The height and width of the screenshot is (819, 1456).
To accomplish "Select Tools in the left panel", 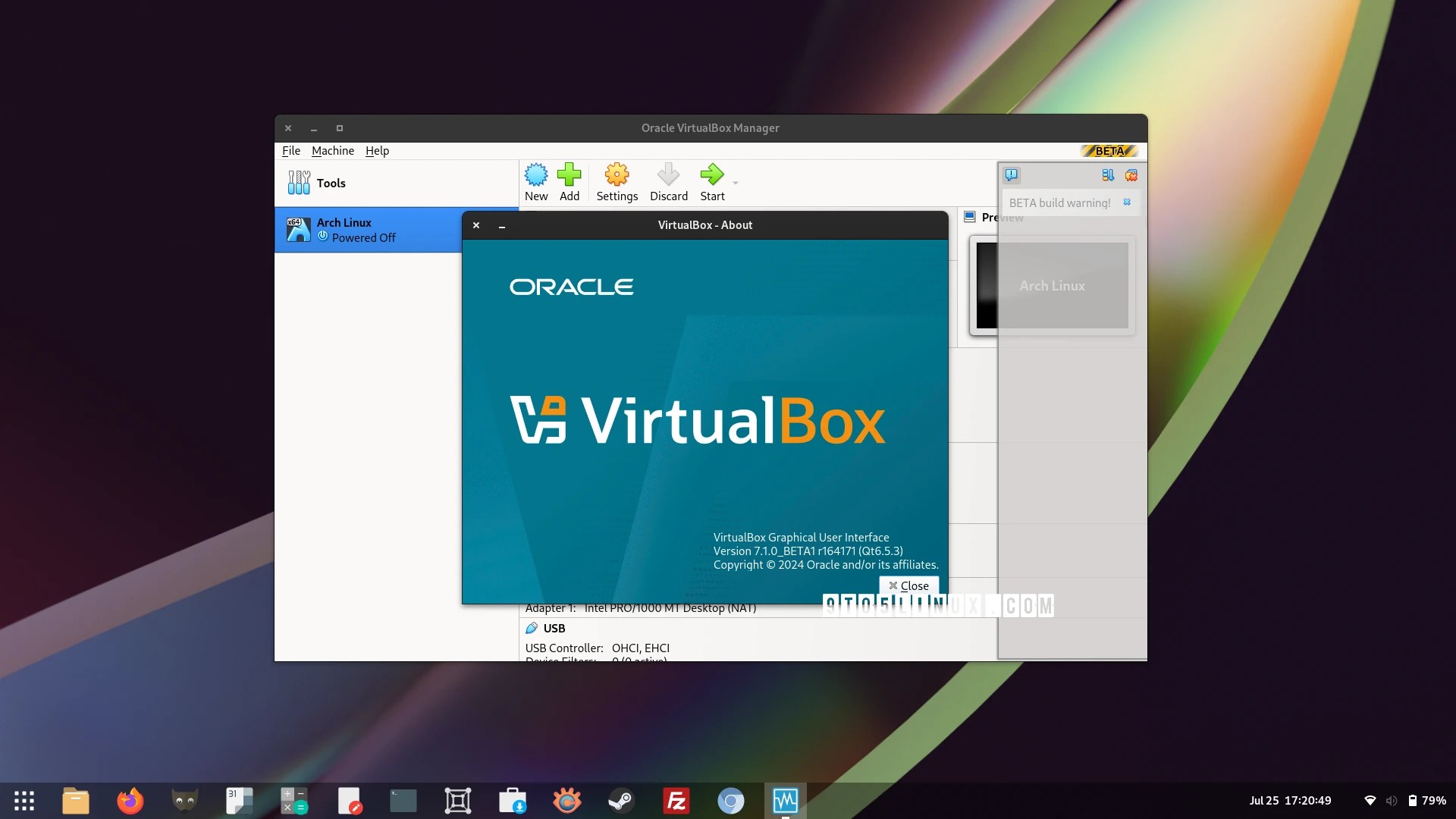I will click(x=331, y=184).
